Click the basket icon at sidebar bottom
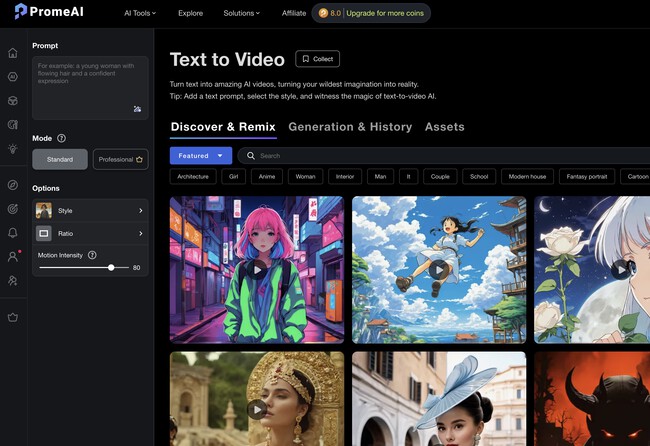Screen dimensions: 650x446 click(13, 318)
